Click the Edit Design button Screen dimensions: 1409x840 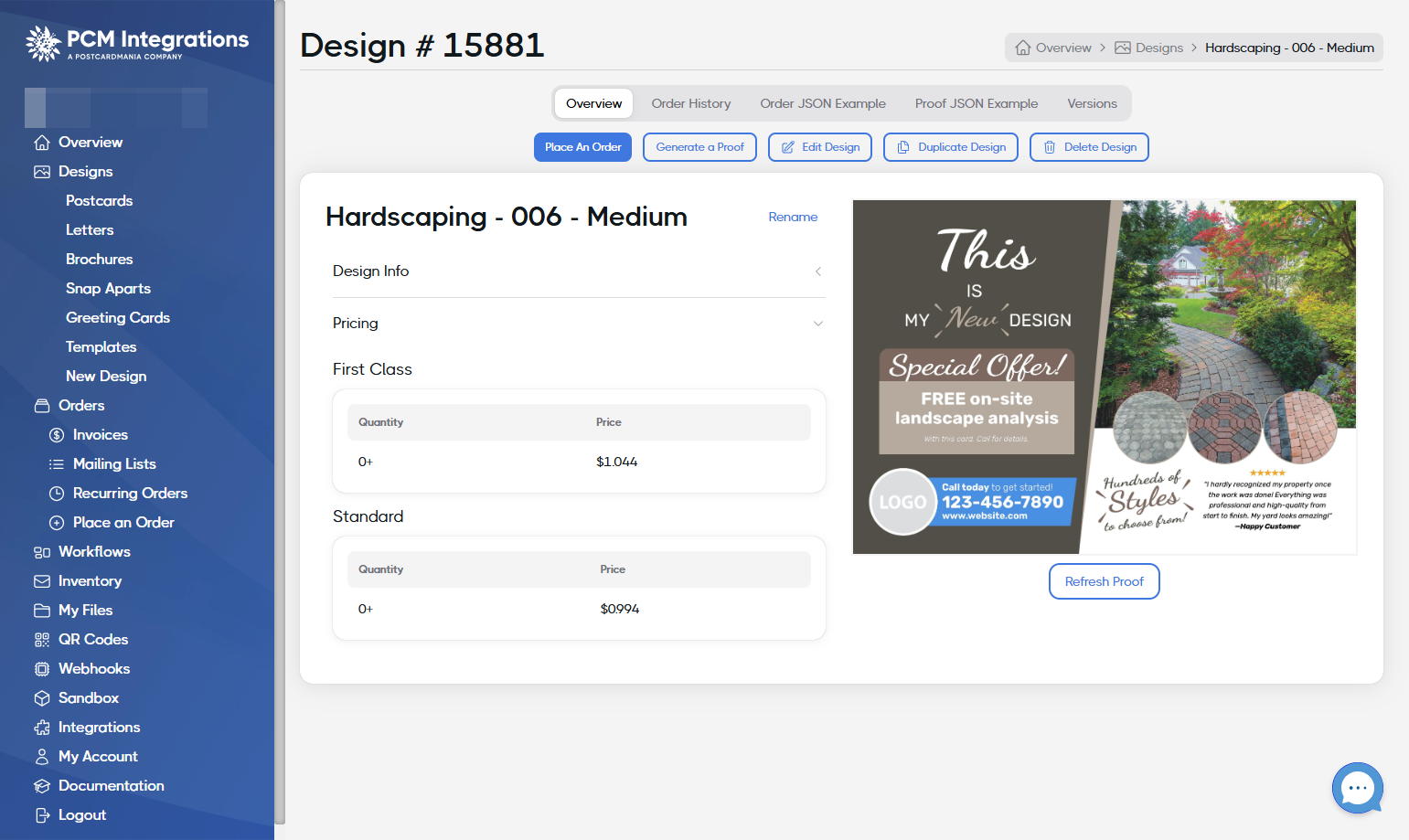pos(820,147)
